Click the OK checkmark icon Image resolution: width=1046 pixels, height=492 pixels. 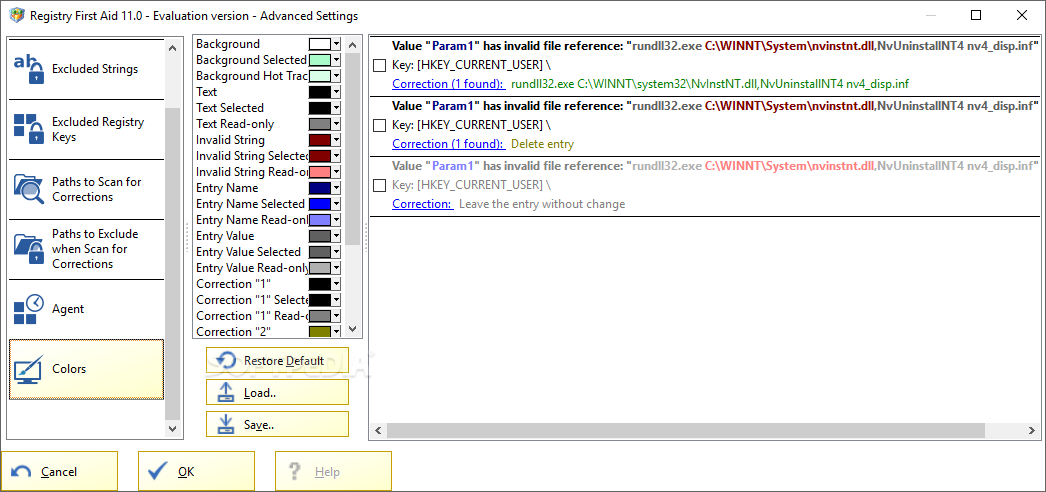[x=158, y=472]
